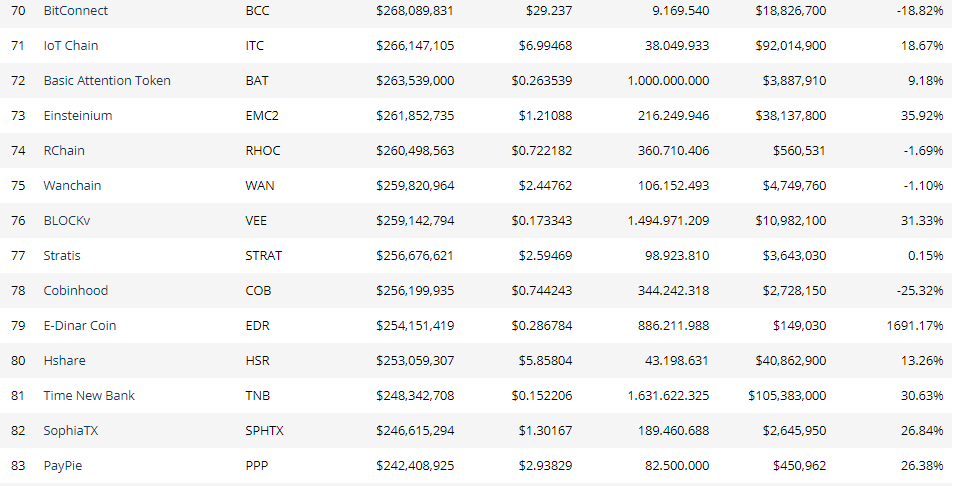Click the E-Dinar Coin name

(x=80, y=326)
